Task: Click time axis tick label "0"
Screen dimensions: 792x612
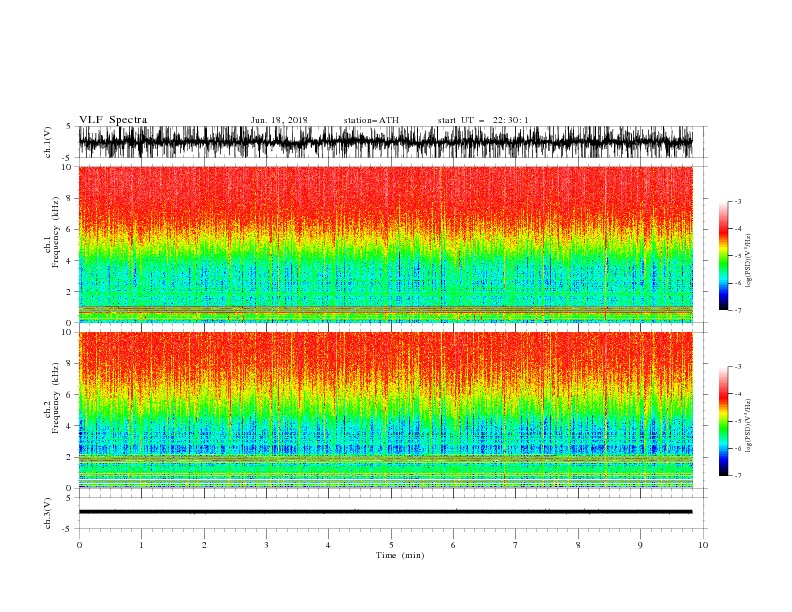Action: click(79, 545)
